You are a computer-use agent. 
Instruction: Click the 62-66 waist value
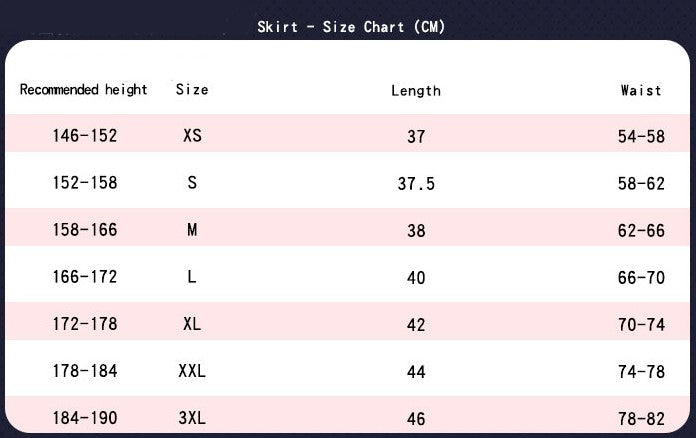pyautogui.click(x=641, y=231)
